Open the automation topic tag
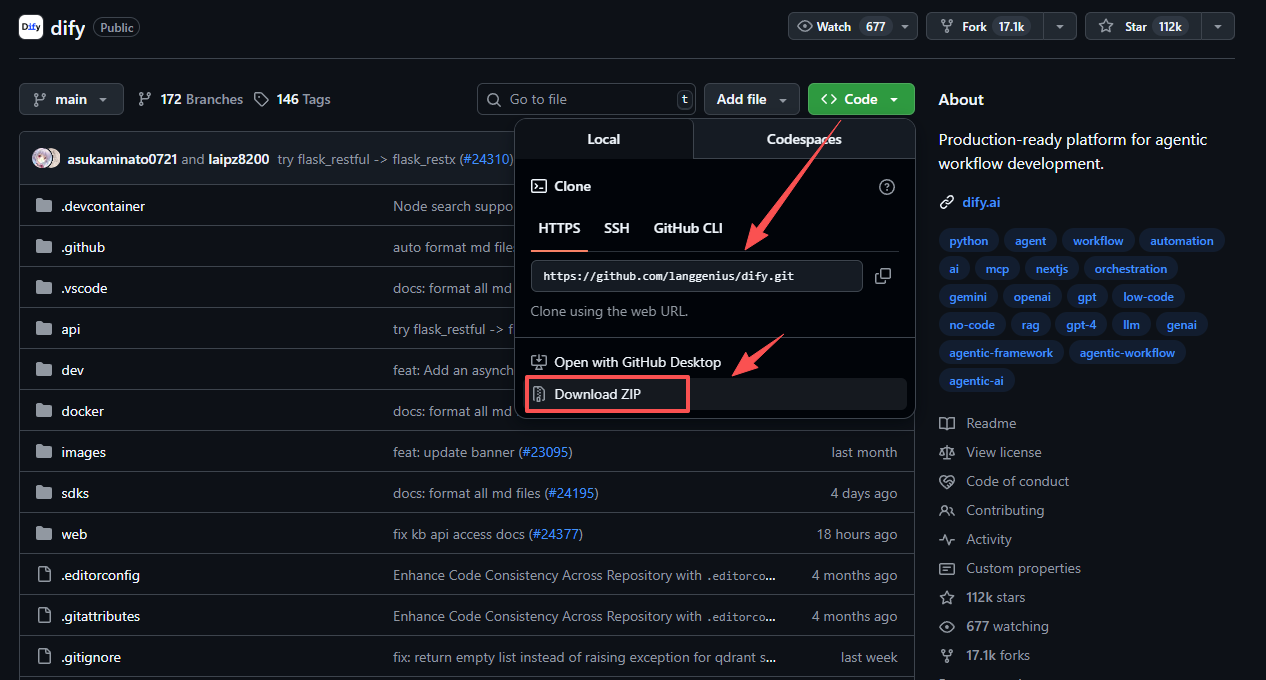1266x680 pixels. click(1182, 241)
